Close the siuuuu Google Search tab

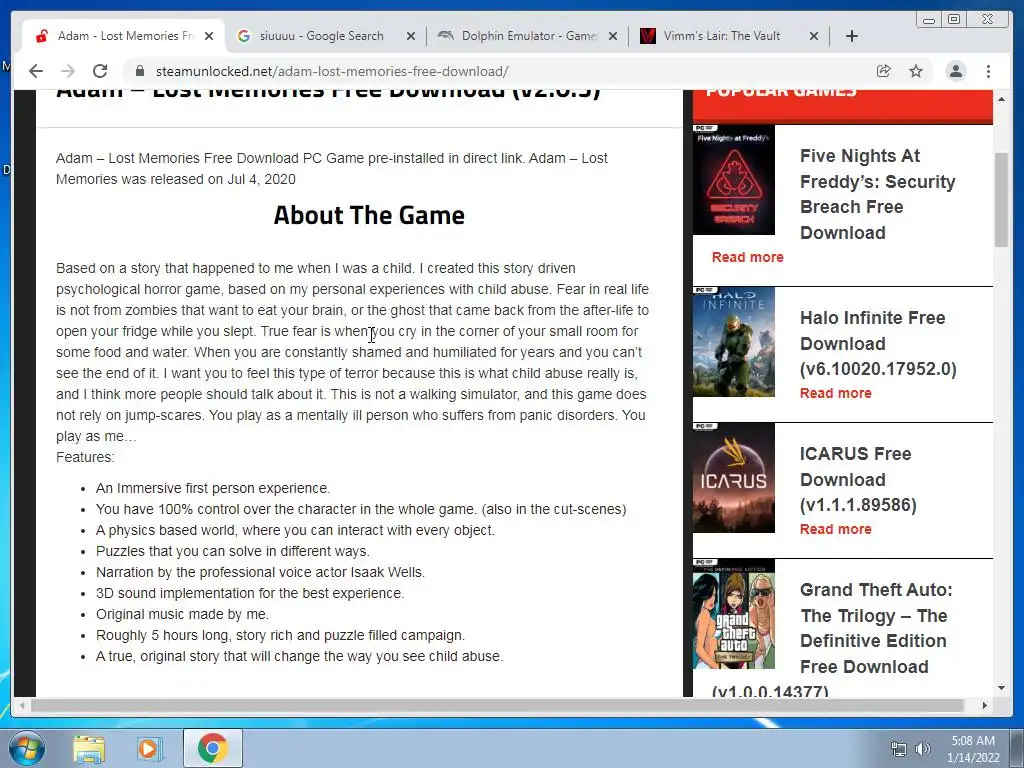pos(411,36)
